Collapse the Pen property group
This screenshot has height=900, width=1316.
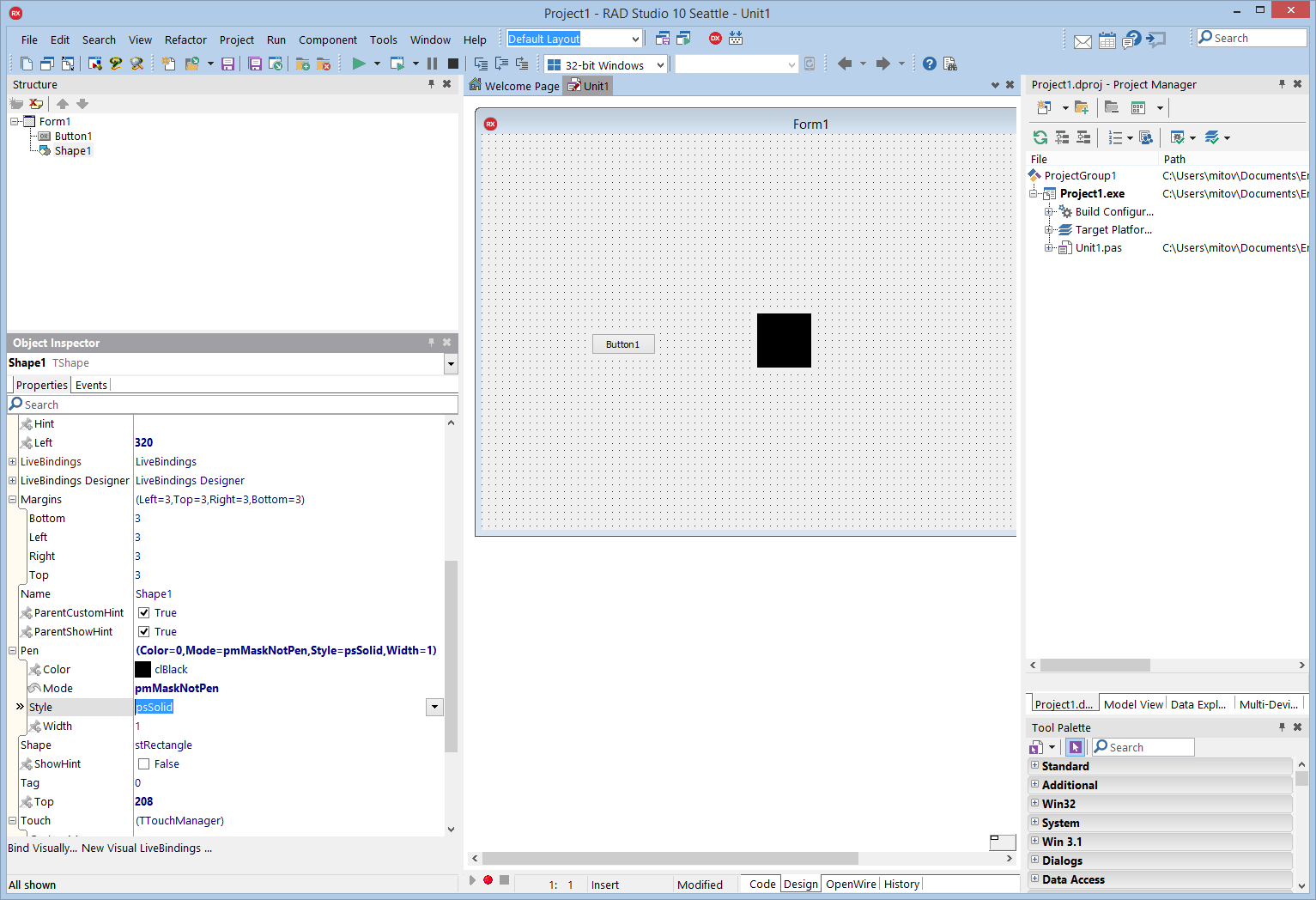pos(13,651)
